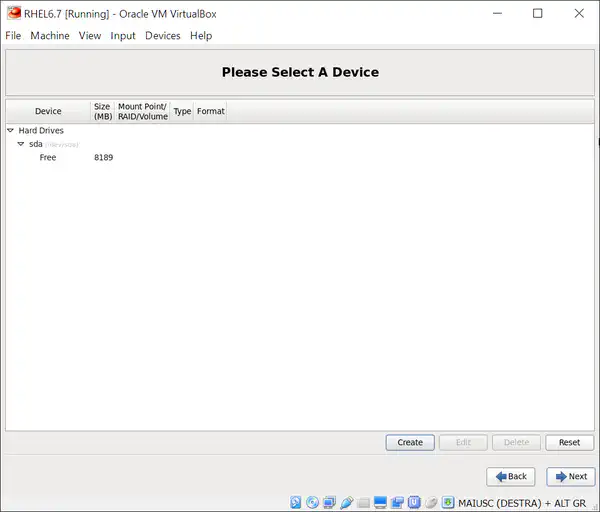The image size is (600, 512).
Task: Click the mouse integration status icon
Action: 431,502
